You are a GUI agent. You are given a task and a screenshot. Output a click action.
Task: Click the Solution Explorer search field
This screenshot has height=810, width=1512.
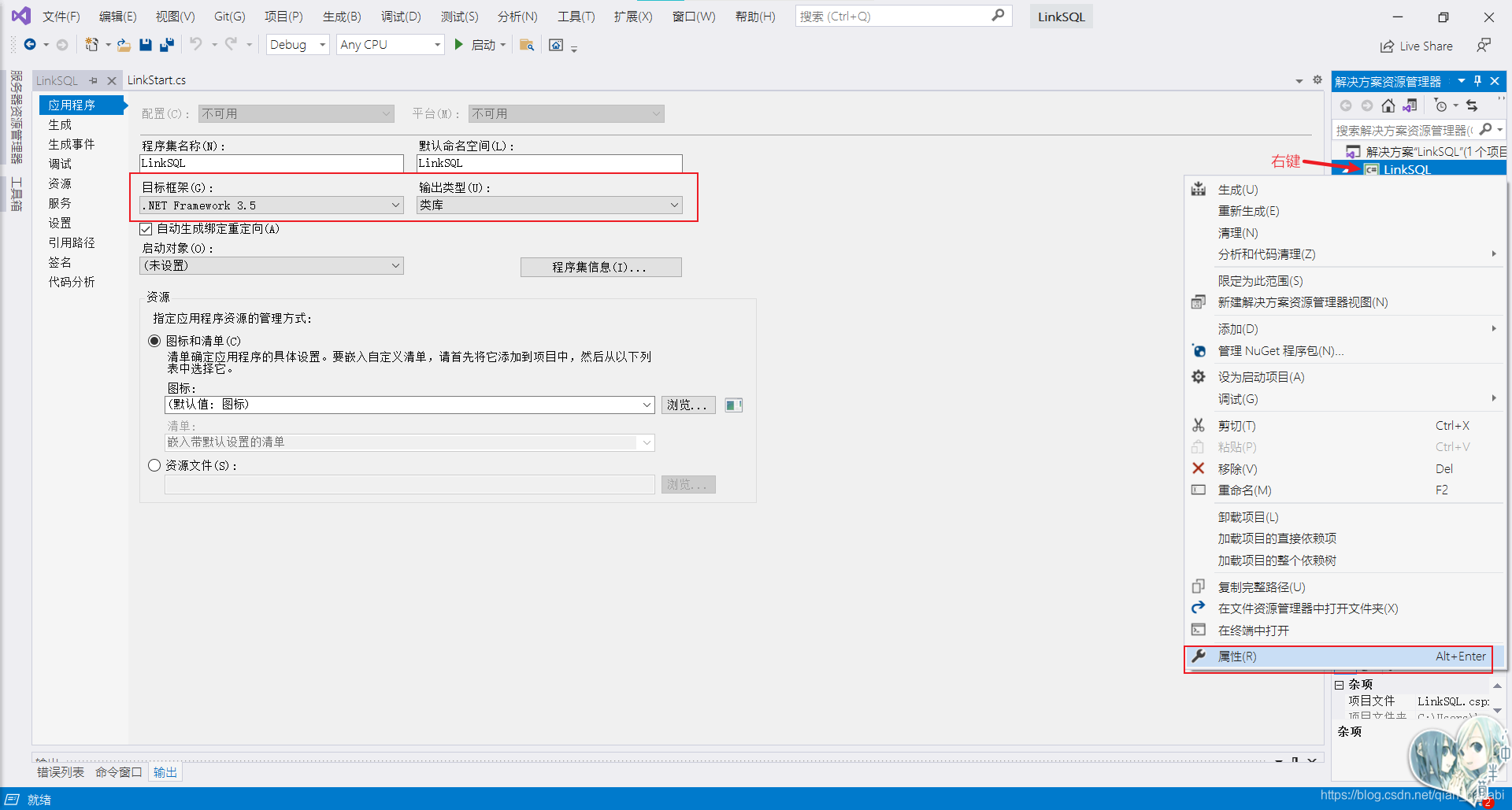pyautogui.click(x=1404, y=130)
